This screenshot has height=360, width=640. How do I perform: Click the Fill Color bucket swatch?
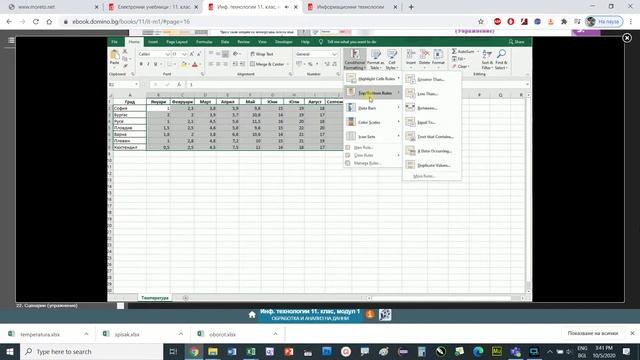(184, 64)
